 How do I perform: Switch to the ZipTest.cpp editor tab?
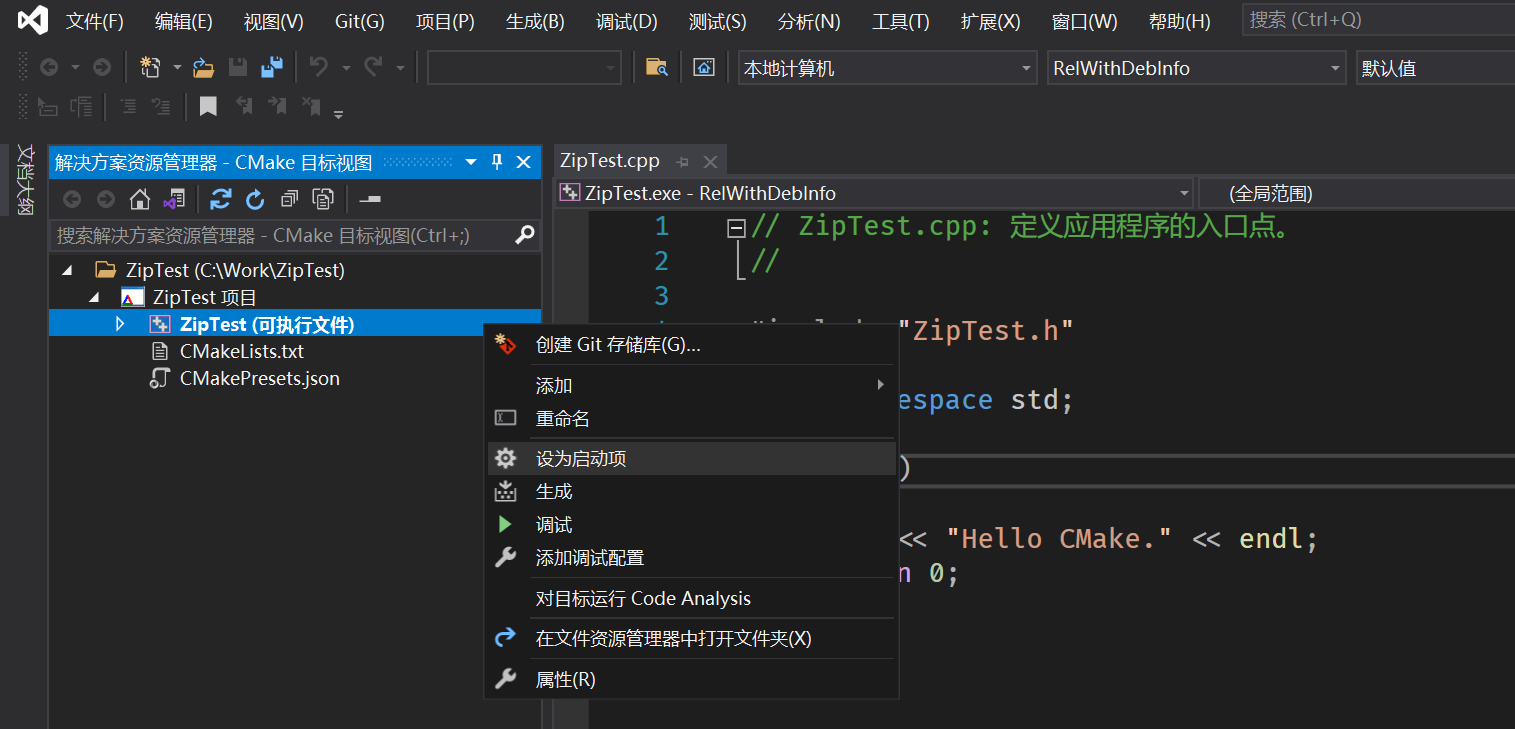[x=610, y=160]
